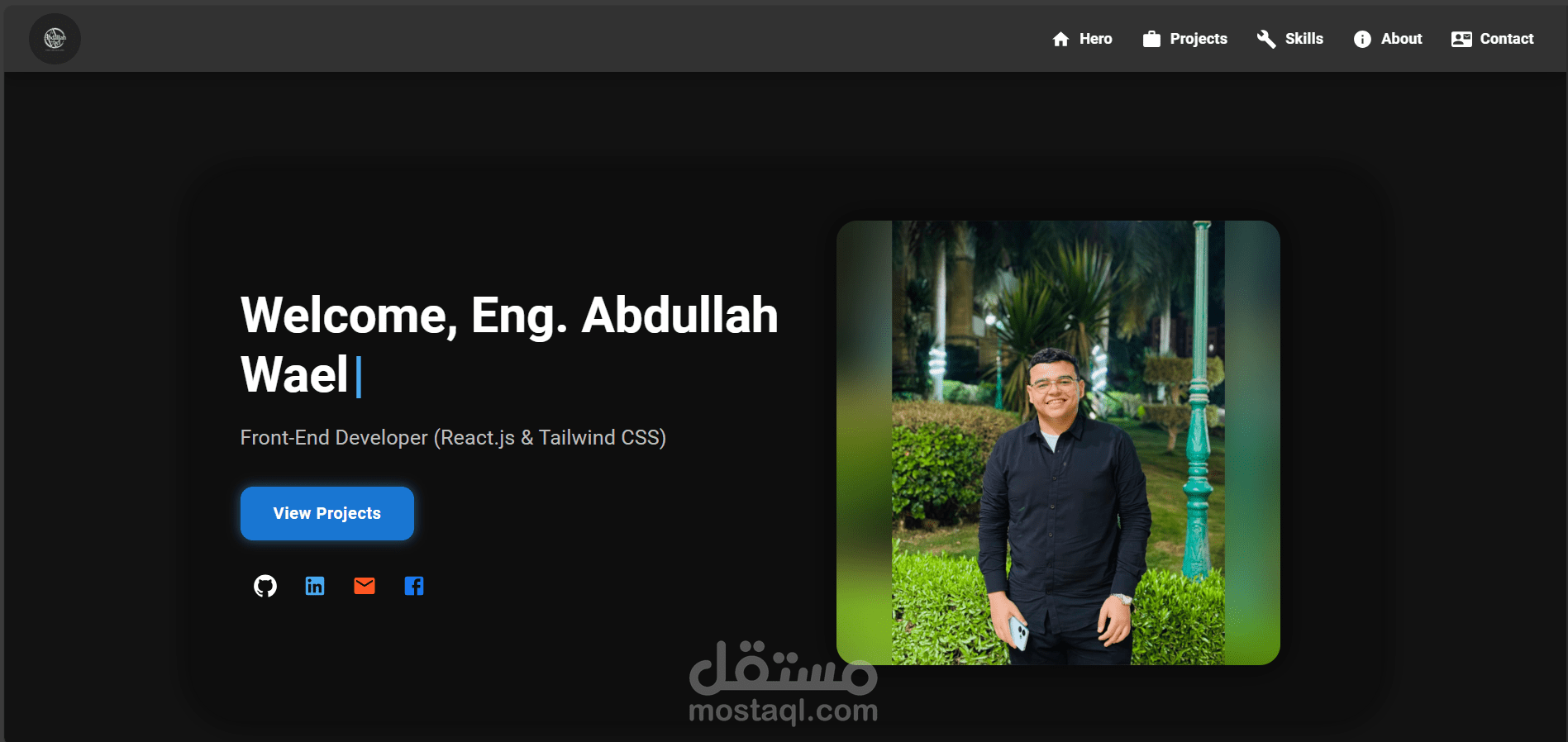Click the orange email envelope icon
This screenshot has width=1568, height=742.
click(365, 586)
